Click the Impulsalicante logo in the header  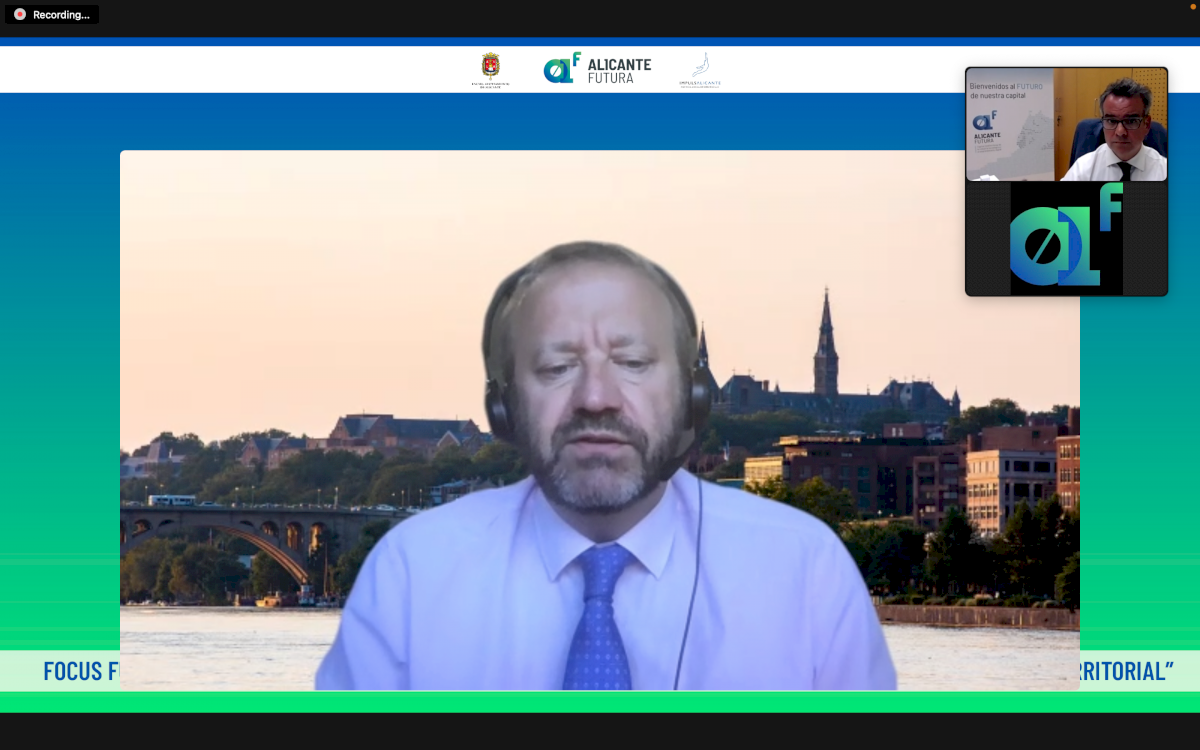(700, 70)
